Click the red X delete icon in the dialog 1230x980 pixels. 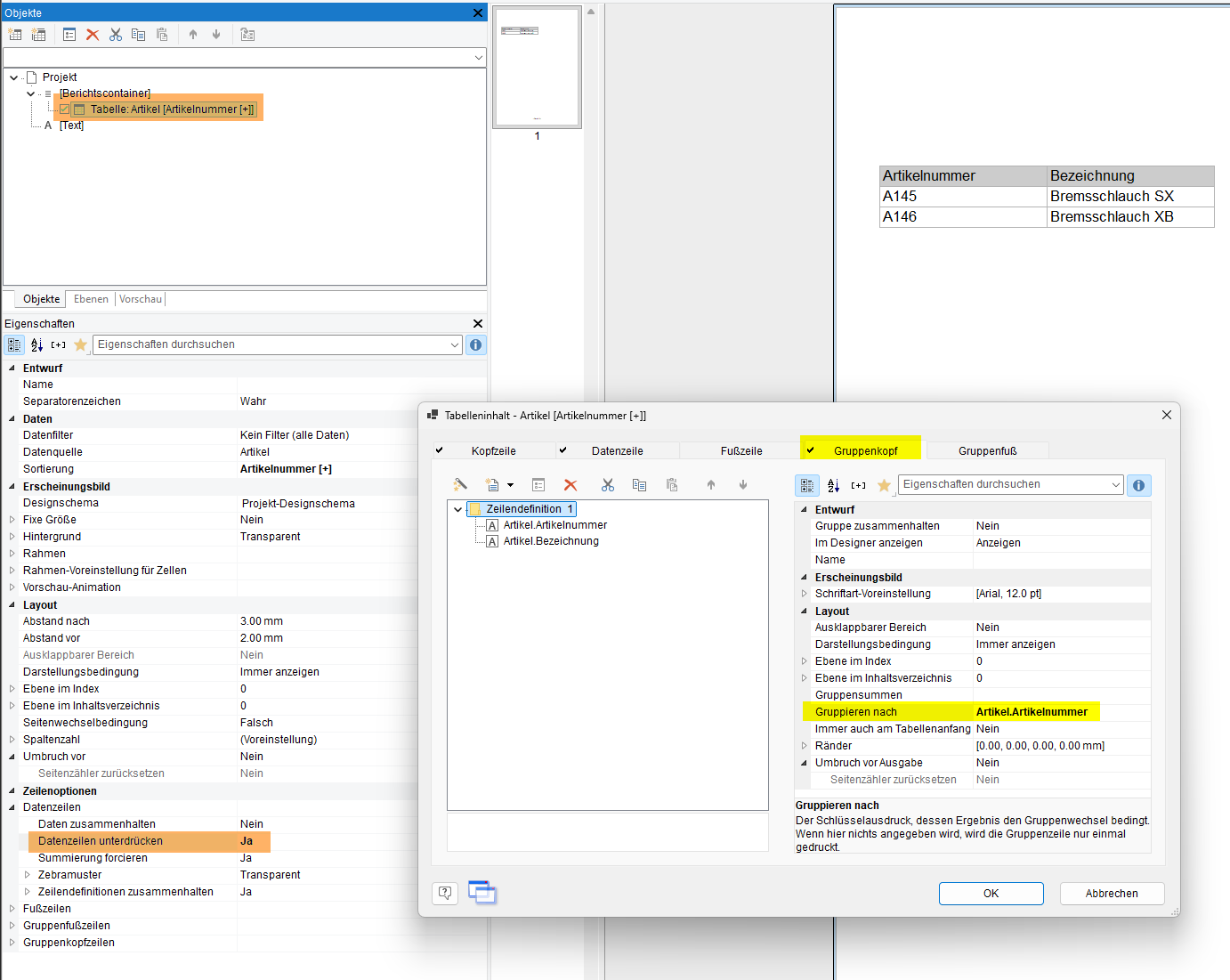[x=570, y=485]
